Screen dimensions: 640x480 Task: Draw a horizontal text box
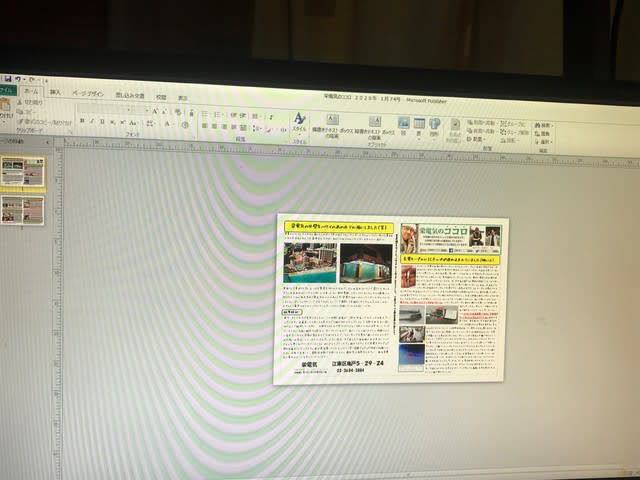pos(332,125)
